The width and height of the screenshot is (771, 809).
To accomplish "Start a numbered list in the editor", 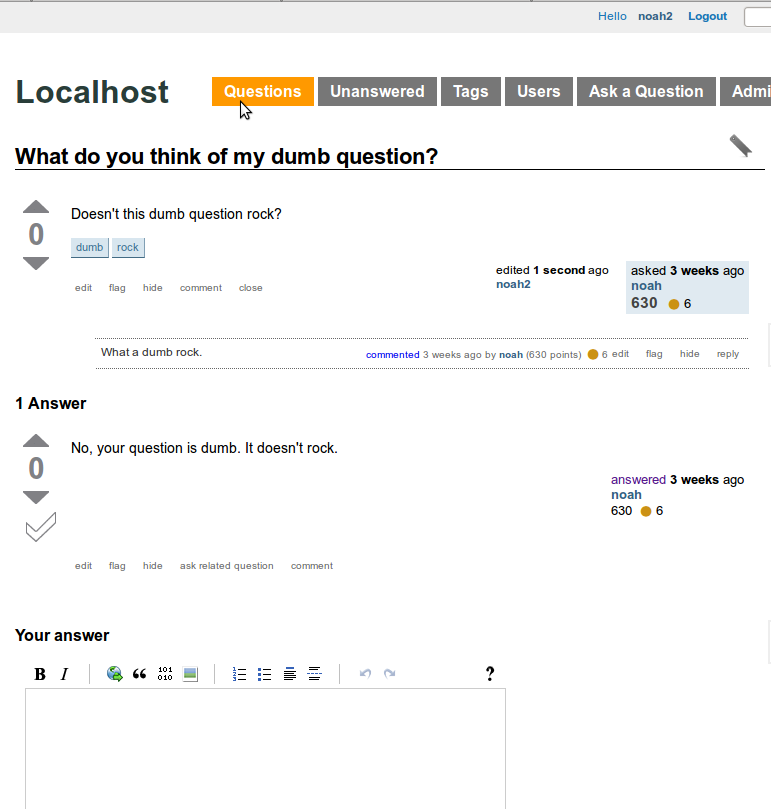I will 239,674.
